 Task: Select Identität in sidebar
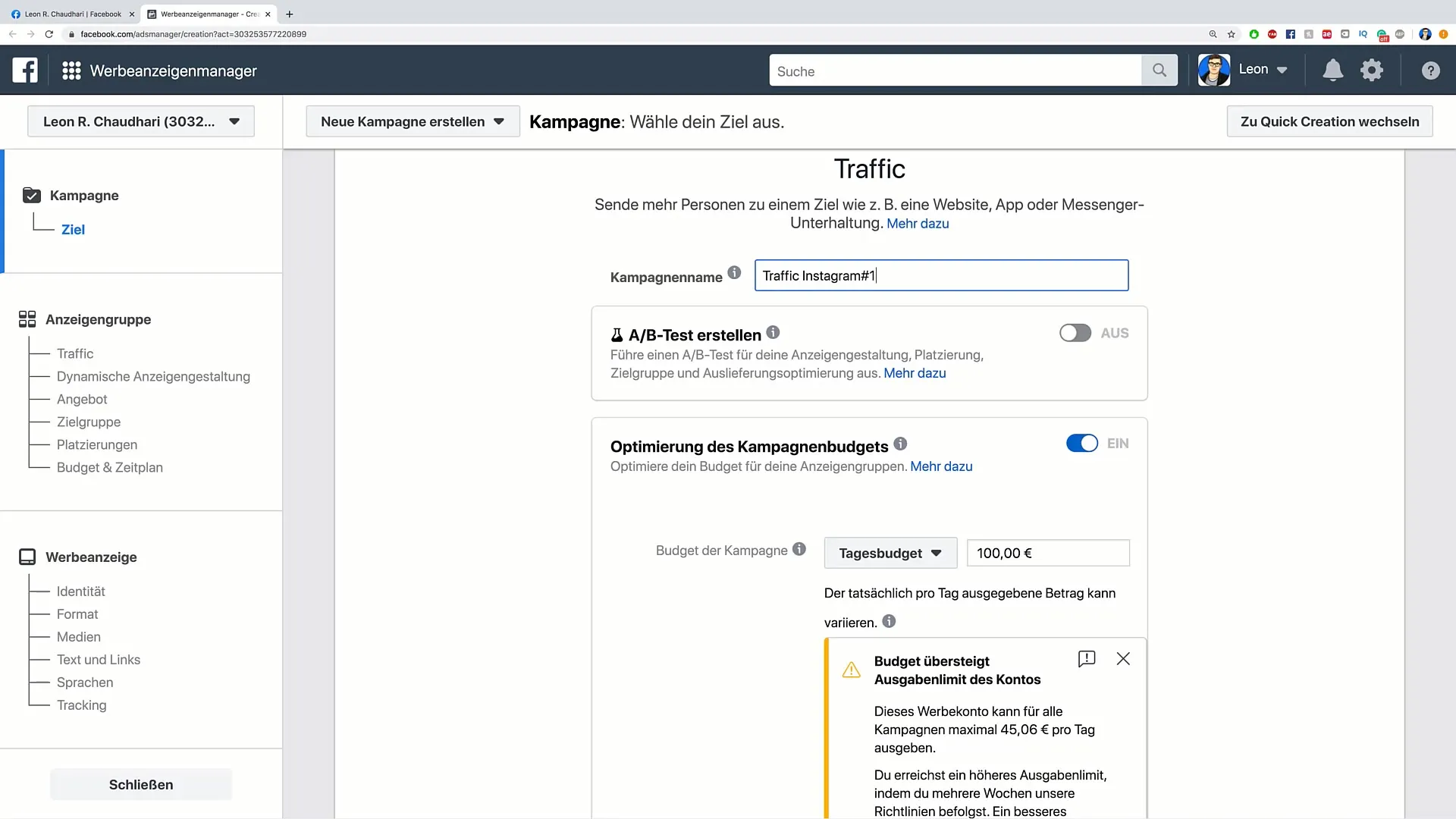pos(81,591)
